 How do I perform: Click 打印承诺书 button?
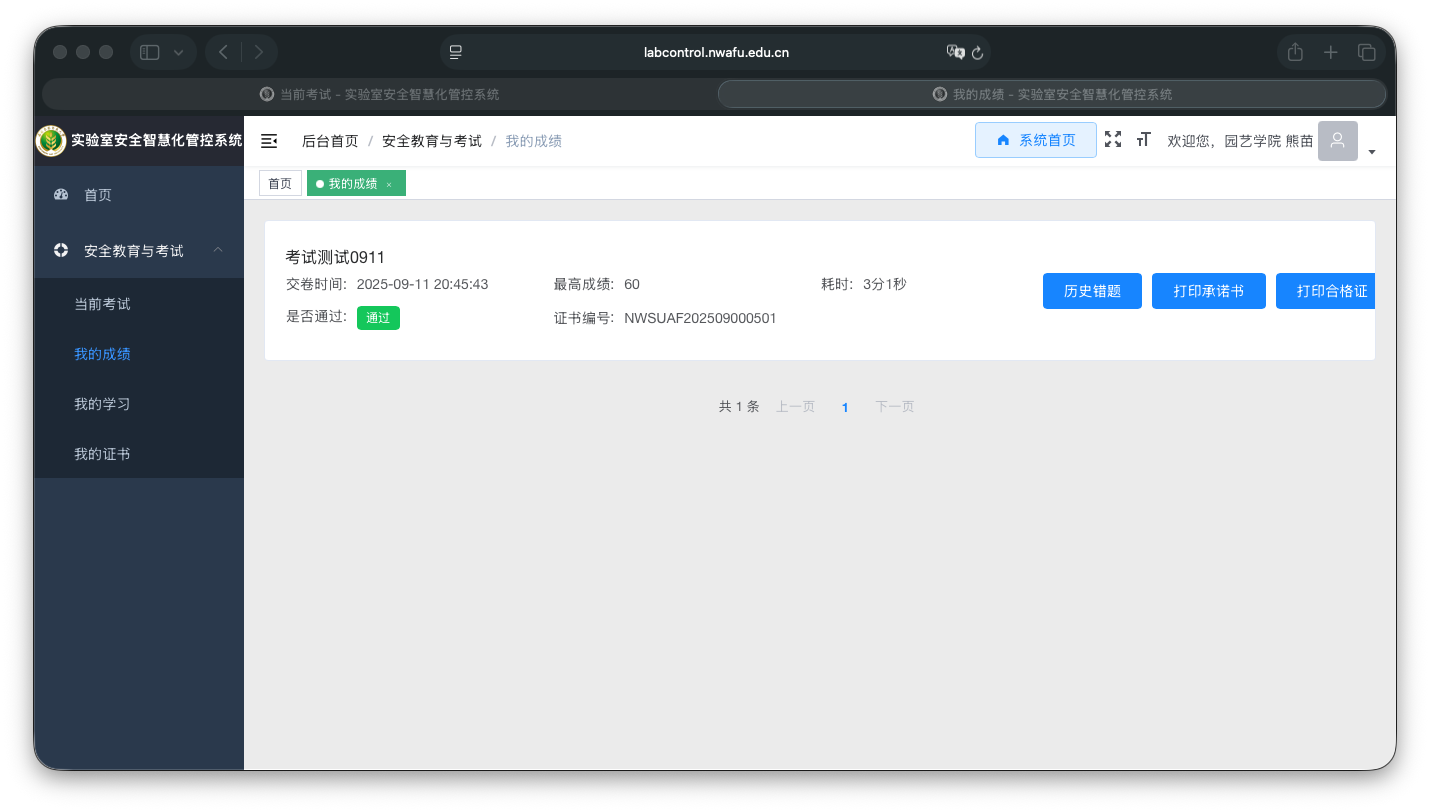pyautogui.click(x=1209, y=291)
